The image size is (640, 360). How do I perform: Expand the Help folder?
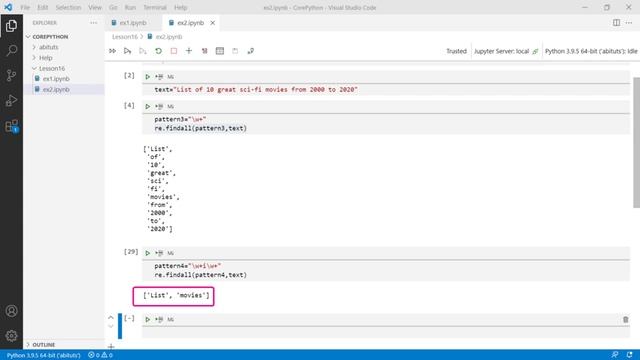(45, 58)
